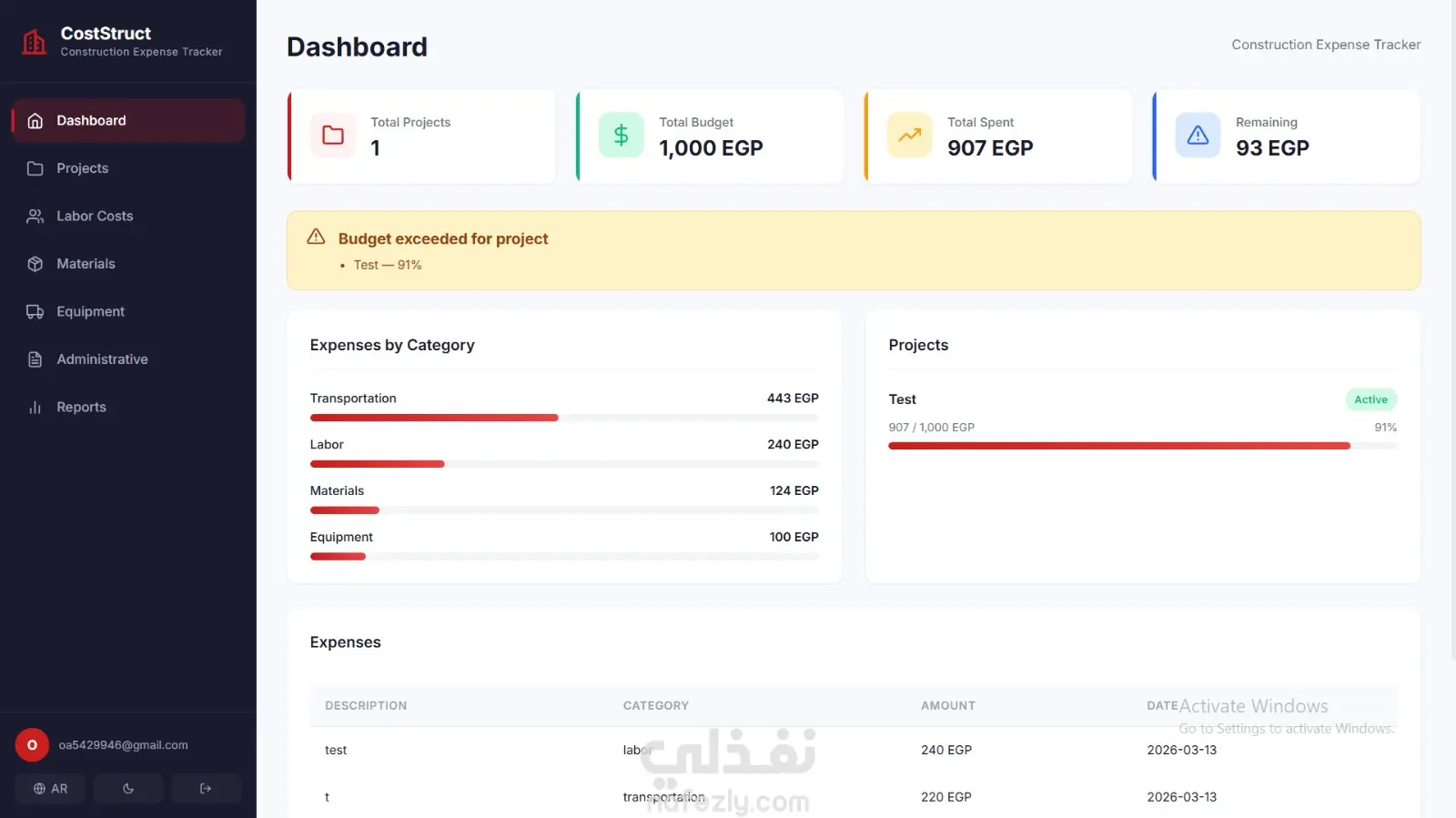
Task: Click the CostStruct building logo icon
Action: tap(35, 42)
